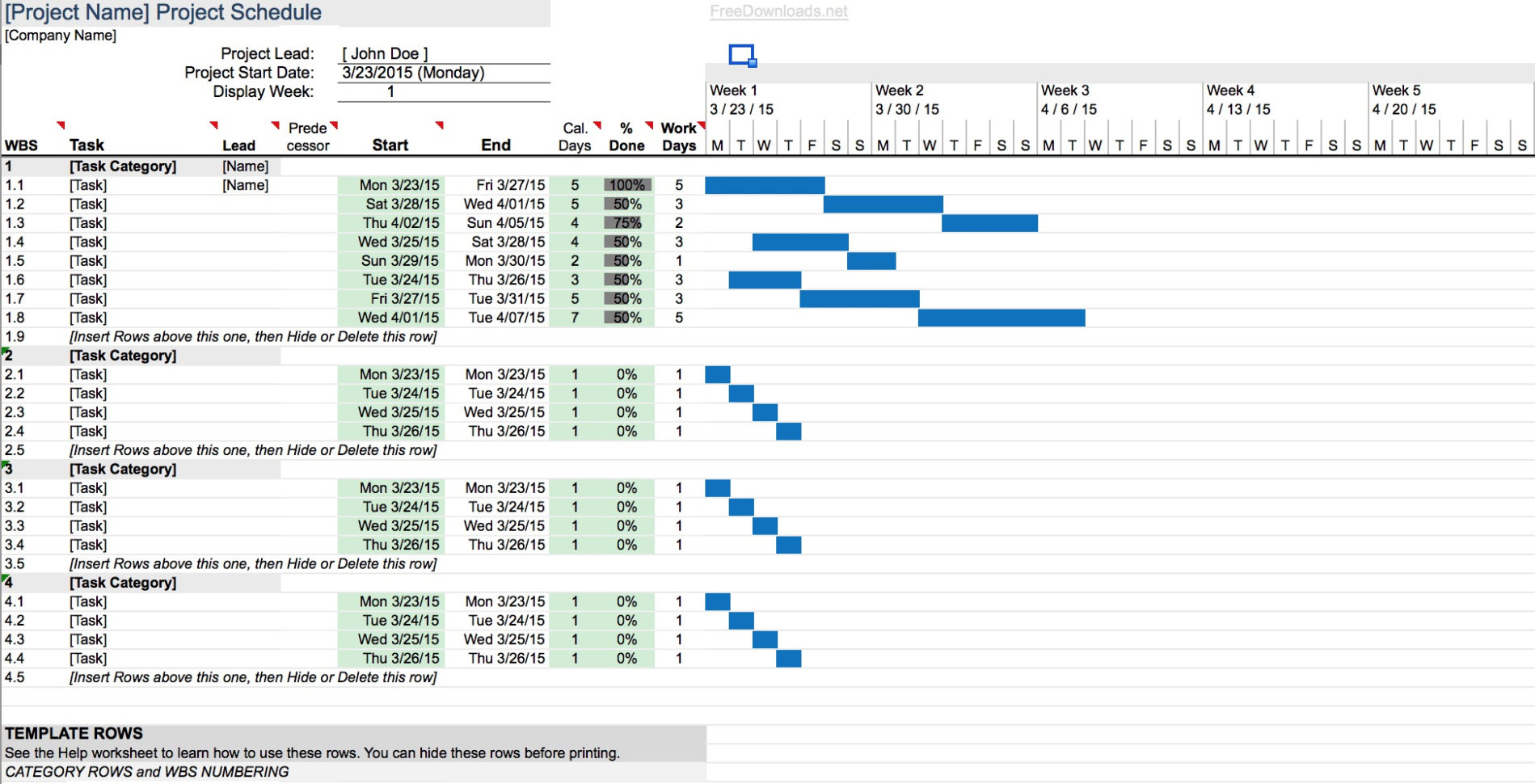Screen dimensions: 1535x784
Task: Click the comment indicator on the Lead header
Action: [274, 125]
